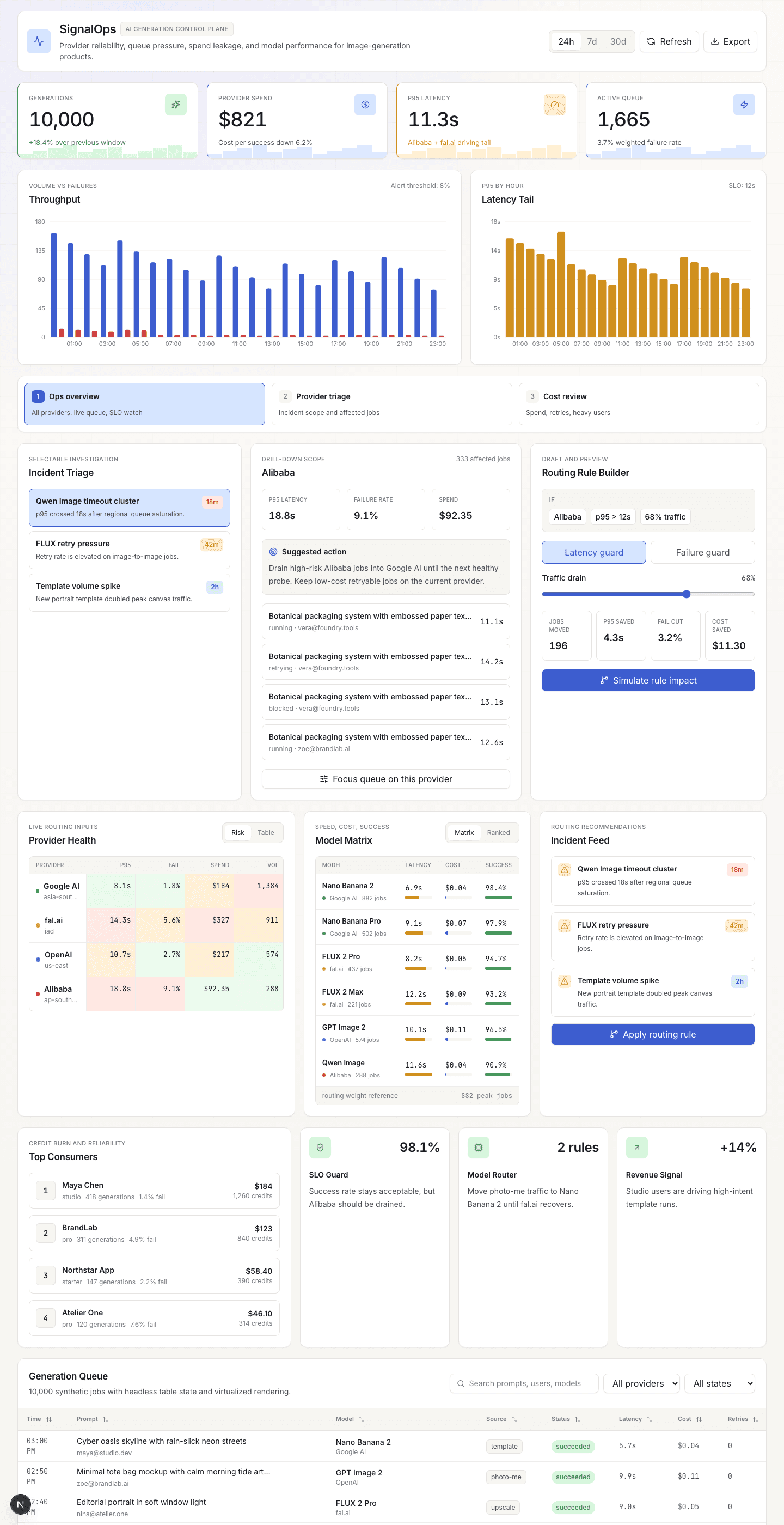Click the Provider Spend dollar icon
Screen dimensions: 784x1525
point(365,105)
